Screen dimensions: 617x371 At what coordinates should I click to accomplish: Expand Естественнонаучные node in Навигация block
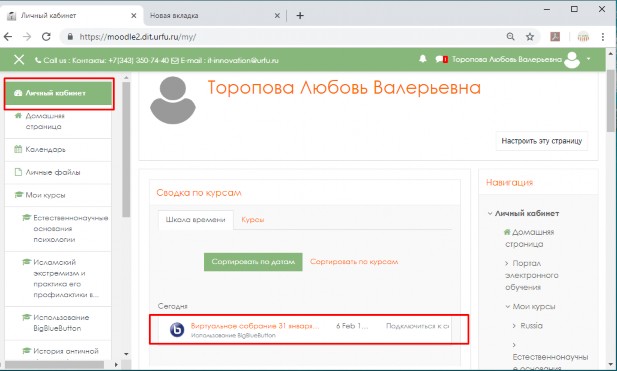(x=514, y=345)
